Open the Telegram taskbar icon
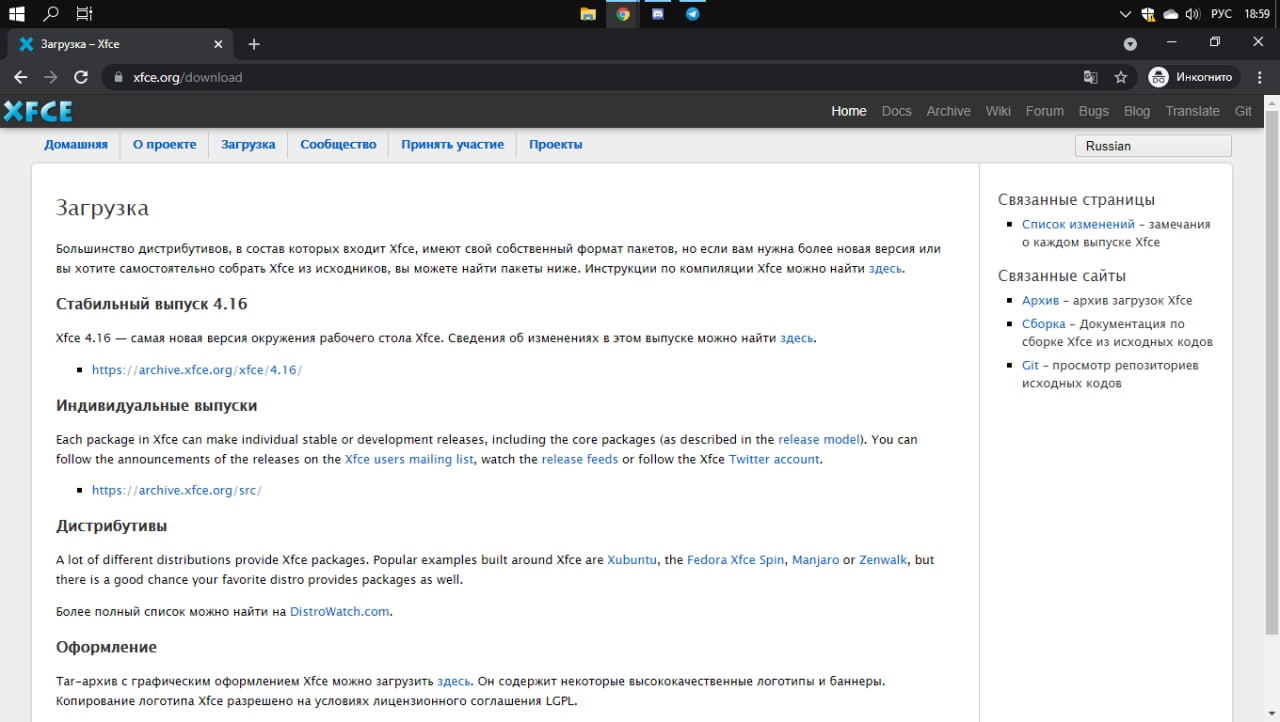 [x=692, y=14]
